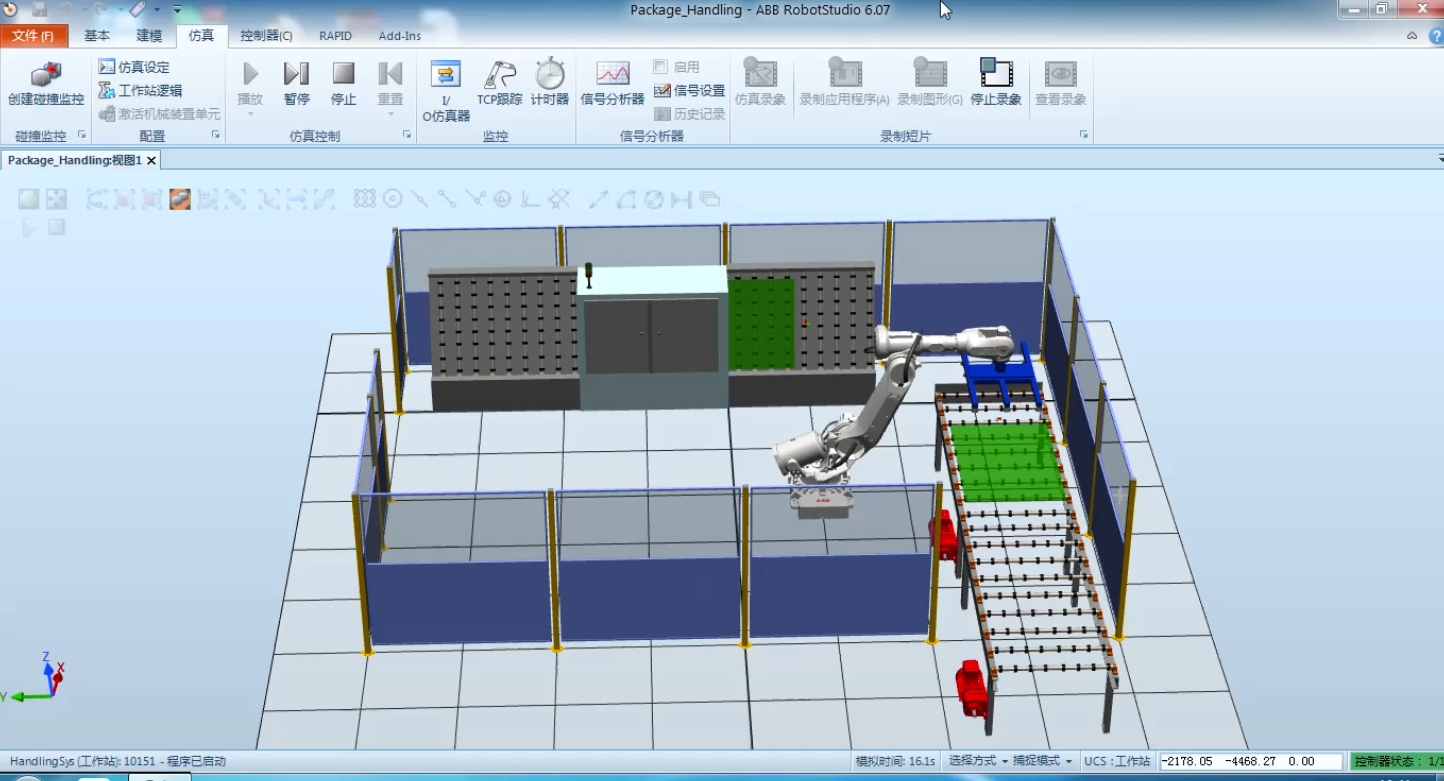Open the I/O Simulator (I/O仿真器)
The image size is (1444, 781).
pyautogui.click(x=446, y=91)
